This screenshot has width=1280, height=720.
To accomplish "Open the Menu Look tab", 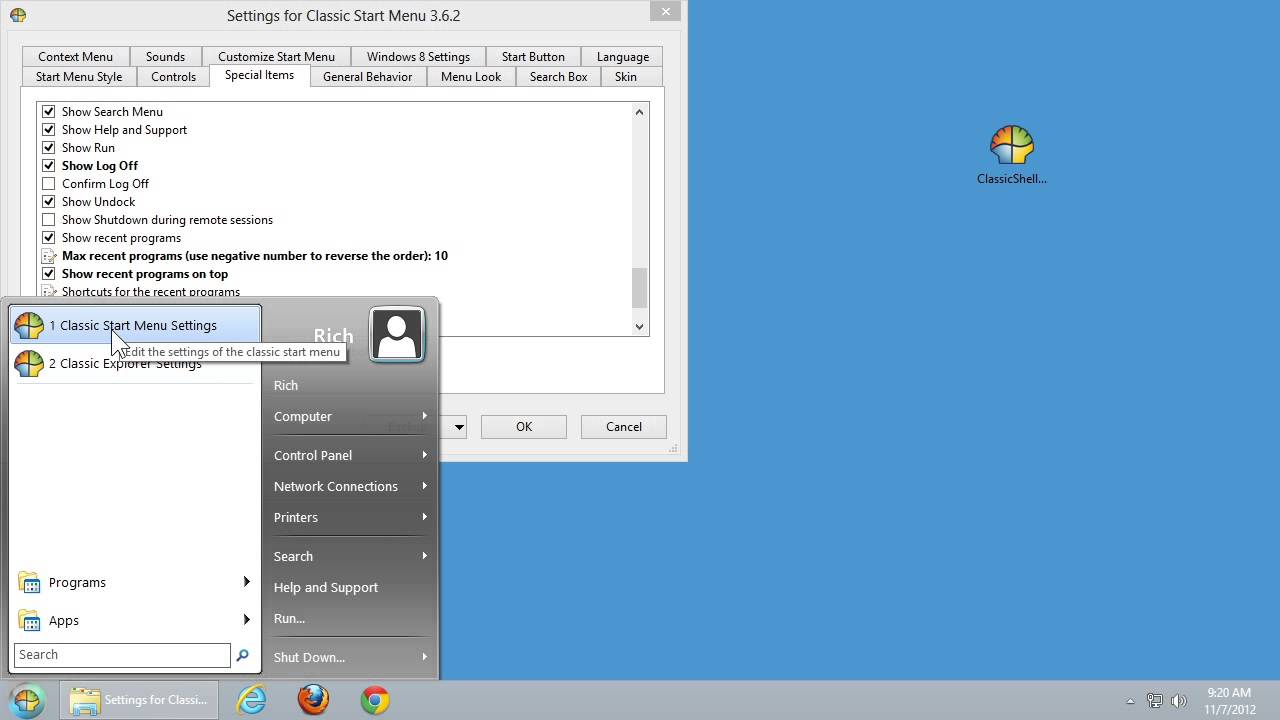I will (x=471, y=77).
